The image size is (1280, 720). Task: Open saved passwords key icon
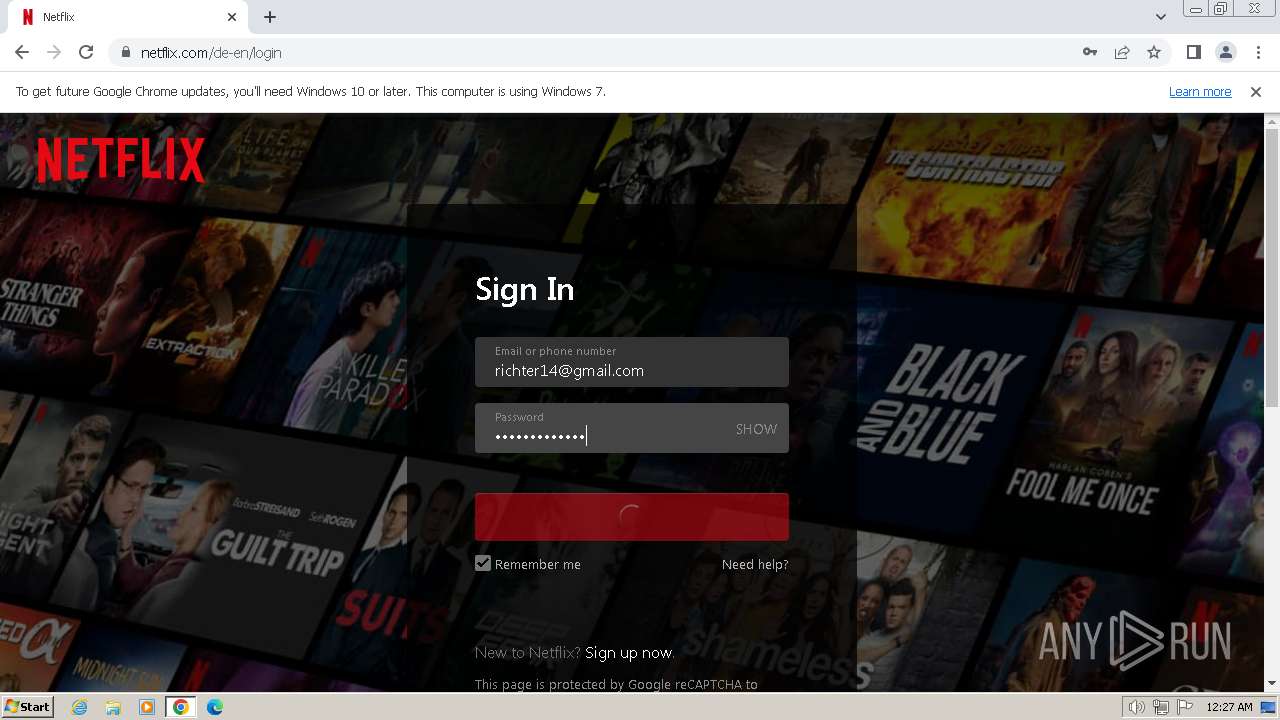(x=1090, y=52)
